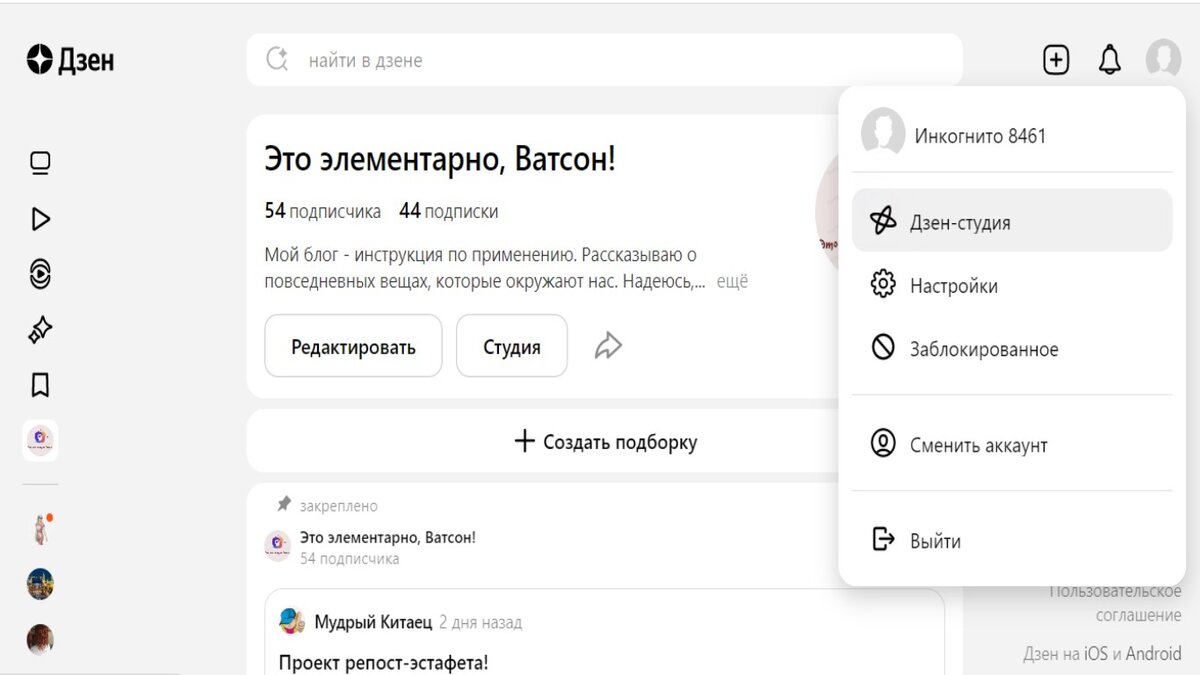
Task: Open post 'Проект репост-эстафета!'
Action: pos(383,662)
